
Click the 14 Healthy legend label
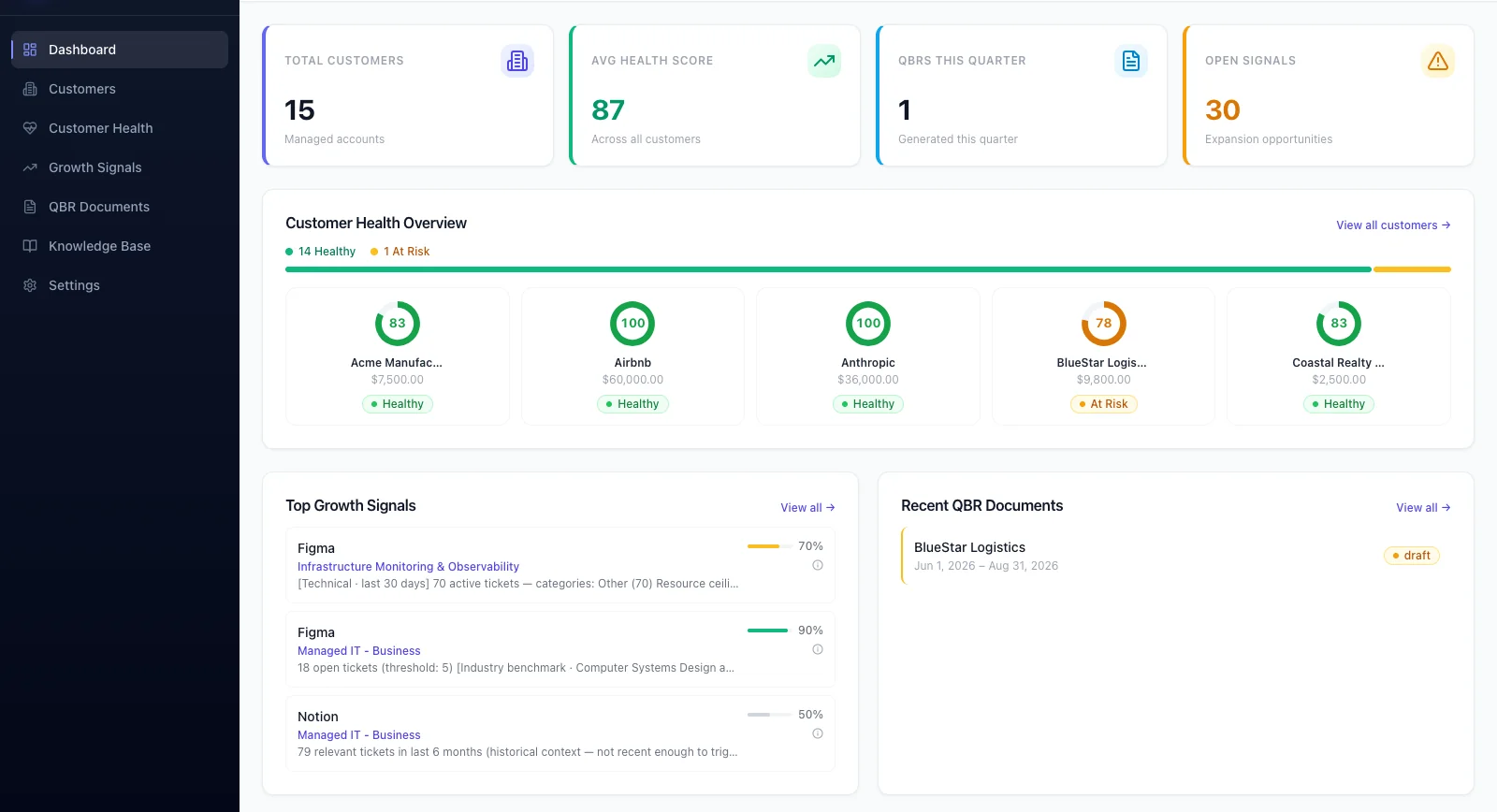click(321, 252)
